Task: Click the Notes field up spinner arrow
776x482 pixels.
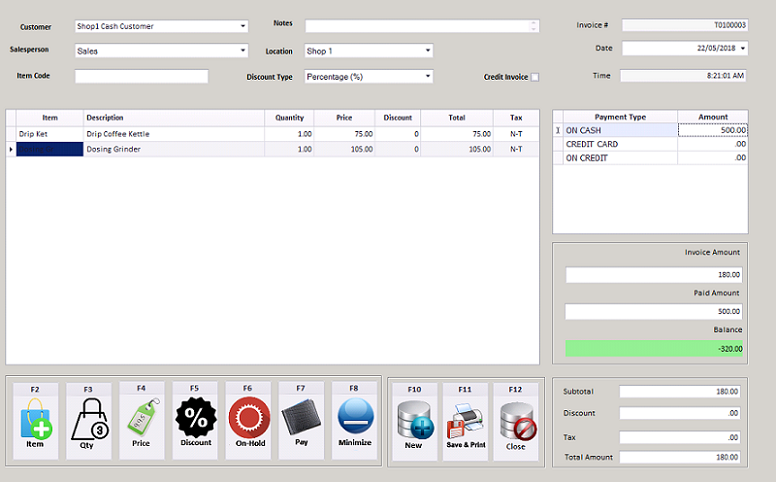Action: 534,23
